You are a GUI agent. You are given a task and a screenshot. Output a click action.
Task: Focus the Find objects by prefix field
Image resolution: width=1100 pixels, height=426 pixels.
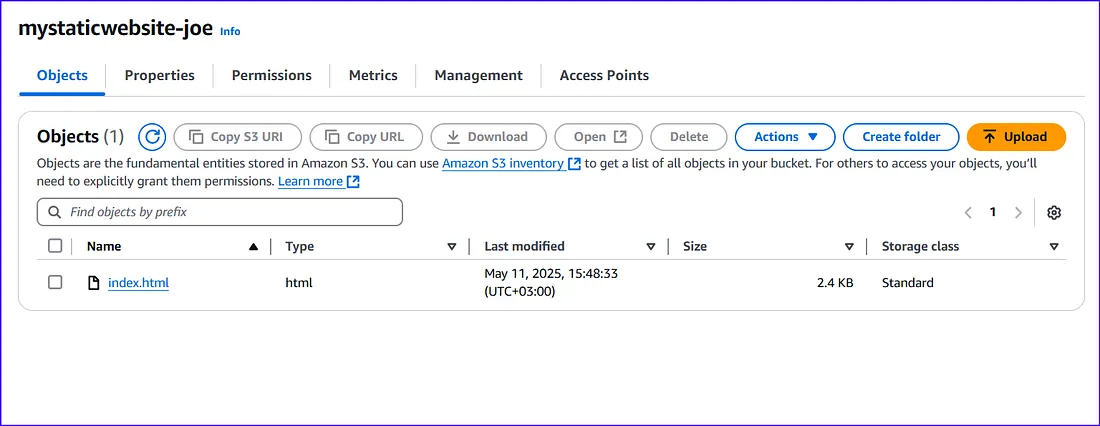click(220, 212)
